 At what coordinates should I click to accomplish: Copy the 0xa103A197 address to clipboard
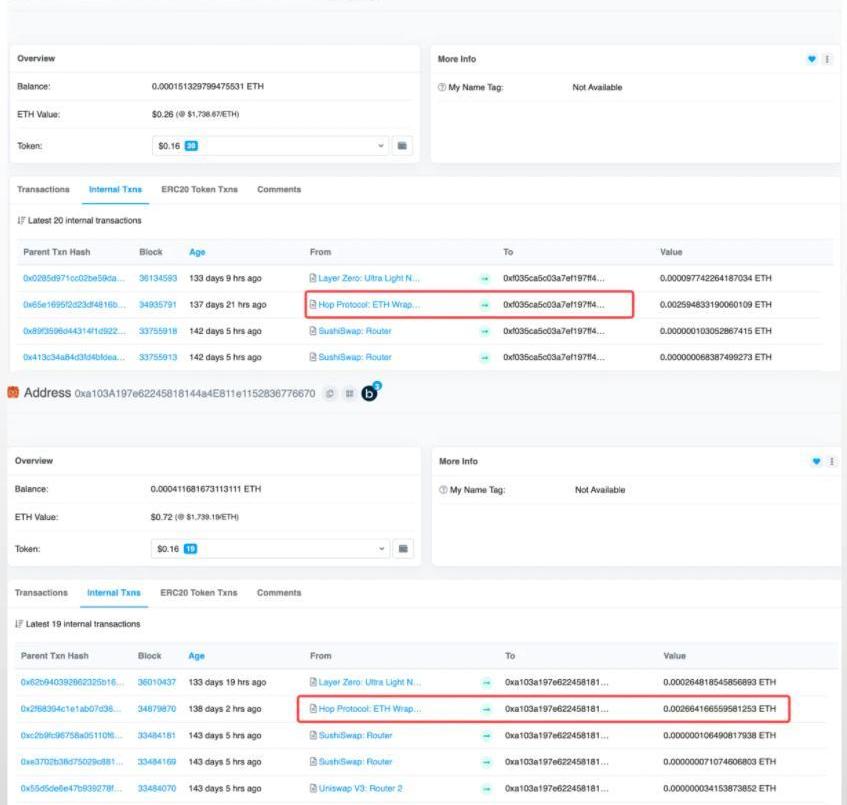[329, 394]
